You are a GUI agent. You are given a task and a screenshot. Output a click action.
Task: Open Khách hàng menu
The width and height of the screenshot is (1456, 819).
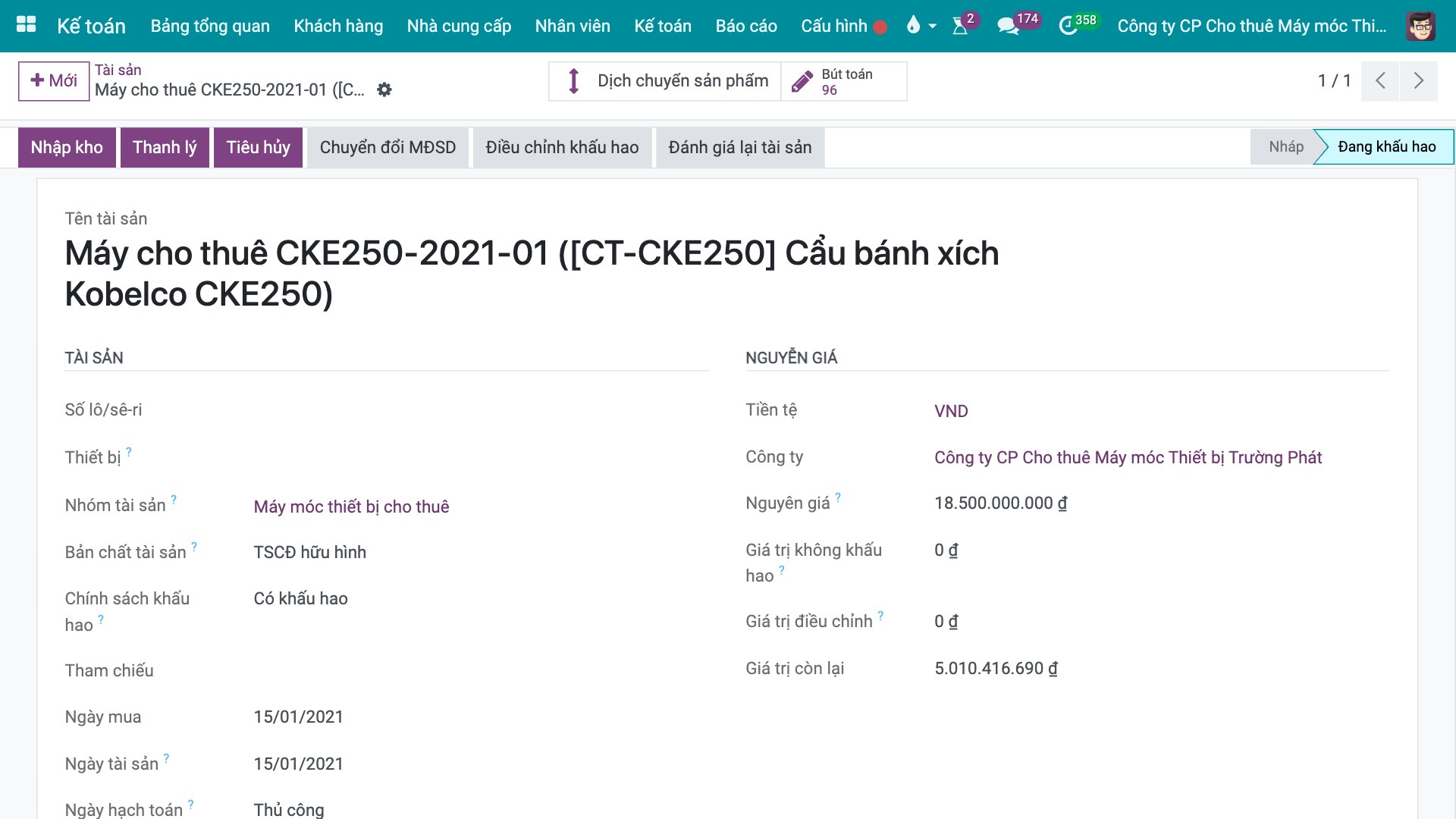click(338, 26)
